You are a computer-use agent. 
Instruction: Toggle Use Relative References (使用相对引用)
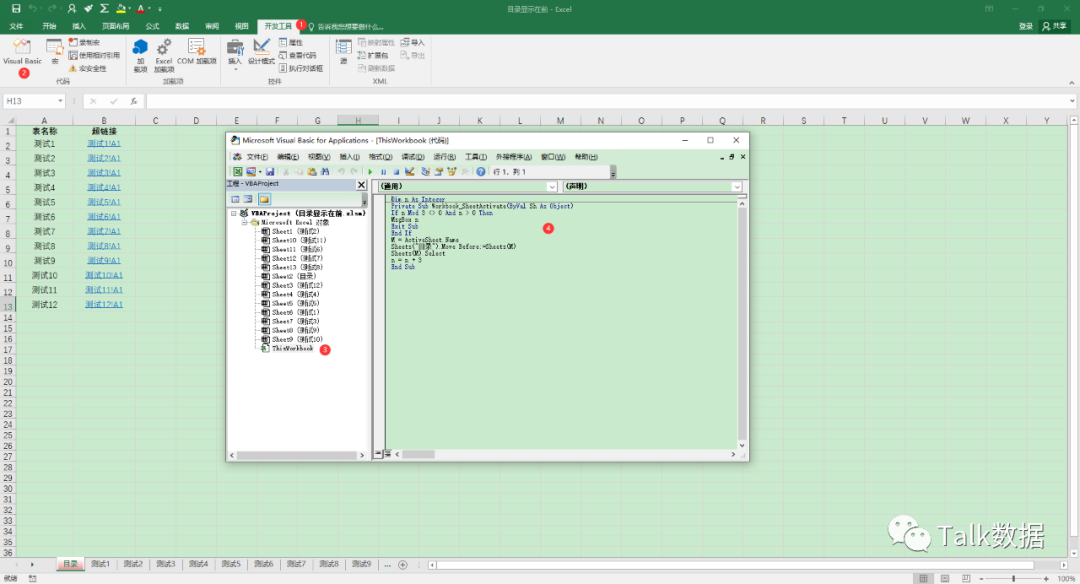(94, 55)
